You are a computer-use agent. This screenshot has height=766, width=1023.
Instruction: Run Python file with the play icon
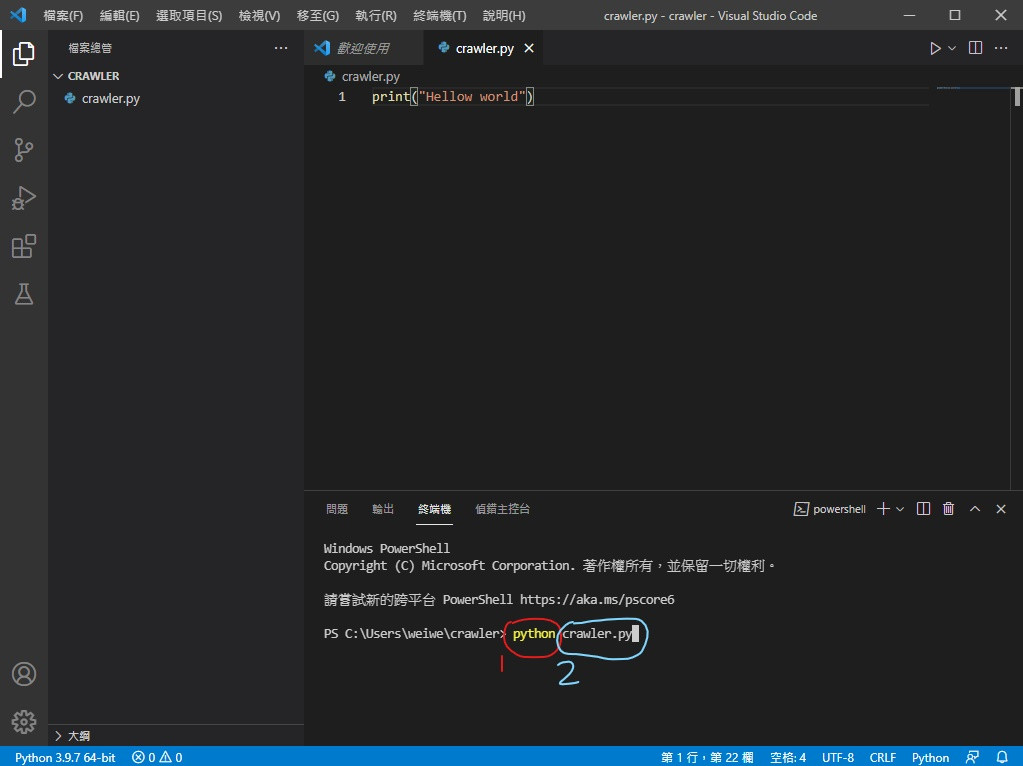coord(935,48)
